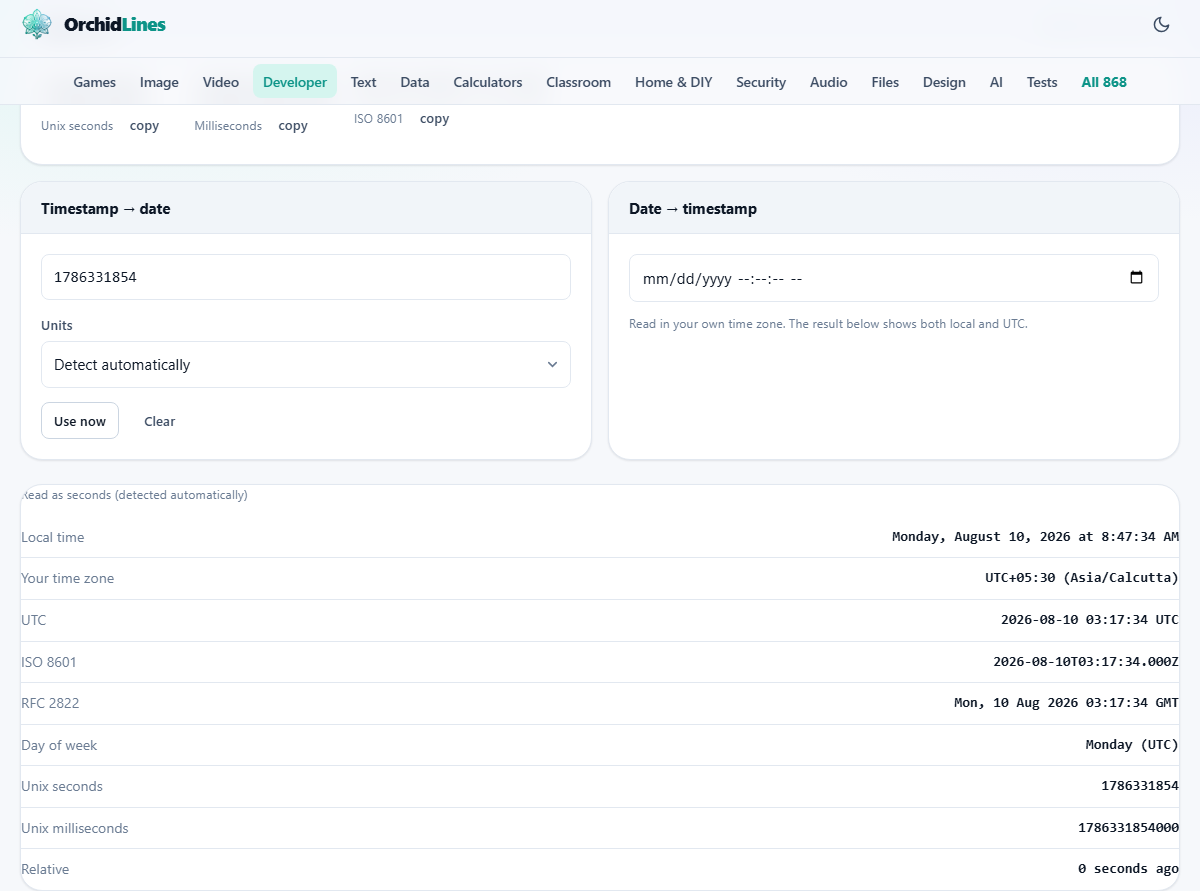Focus the timestamp field containing 1786331854
Image resolution: width=1200 pixels, height=891 pixels.
click(306, 277)
